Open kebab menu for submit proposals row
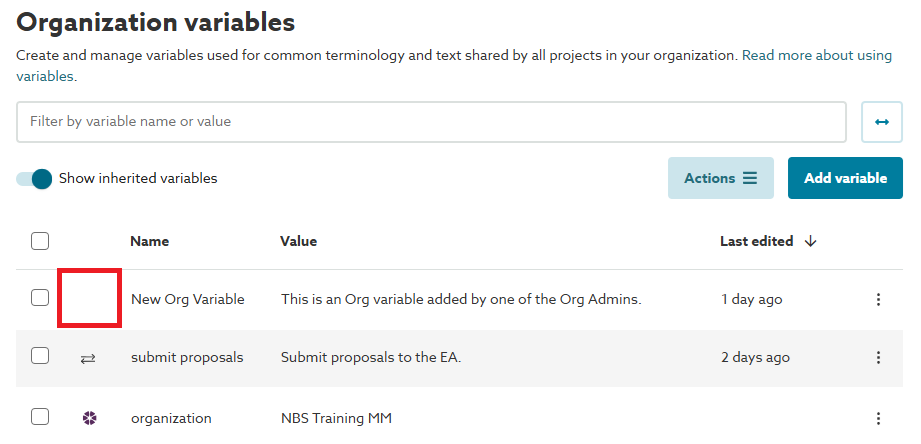Image resolution: width=921 pixels, height=444 pixels. 878,358
